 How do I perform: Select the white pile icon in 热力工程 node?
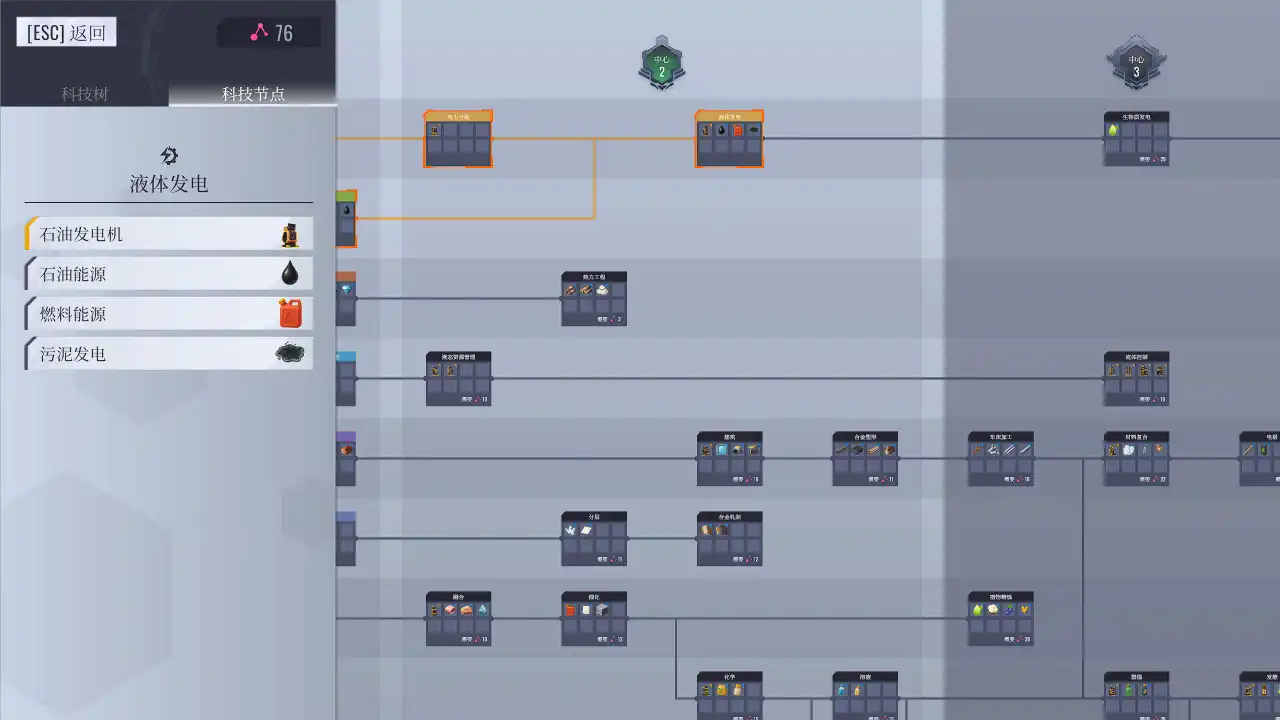[602, 290]
